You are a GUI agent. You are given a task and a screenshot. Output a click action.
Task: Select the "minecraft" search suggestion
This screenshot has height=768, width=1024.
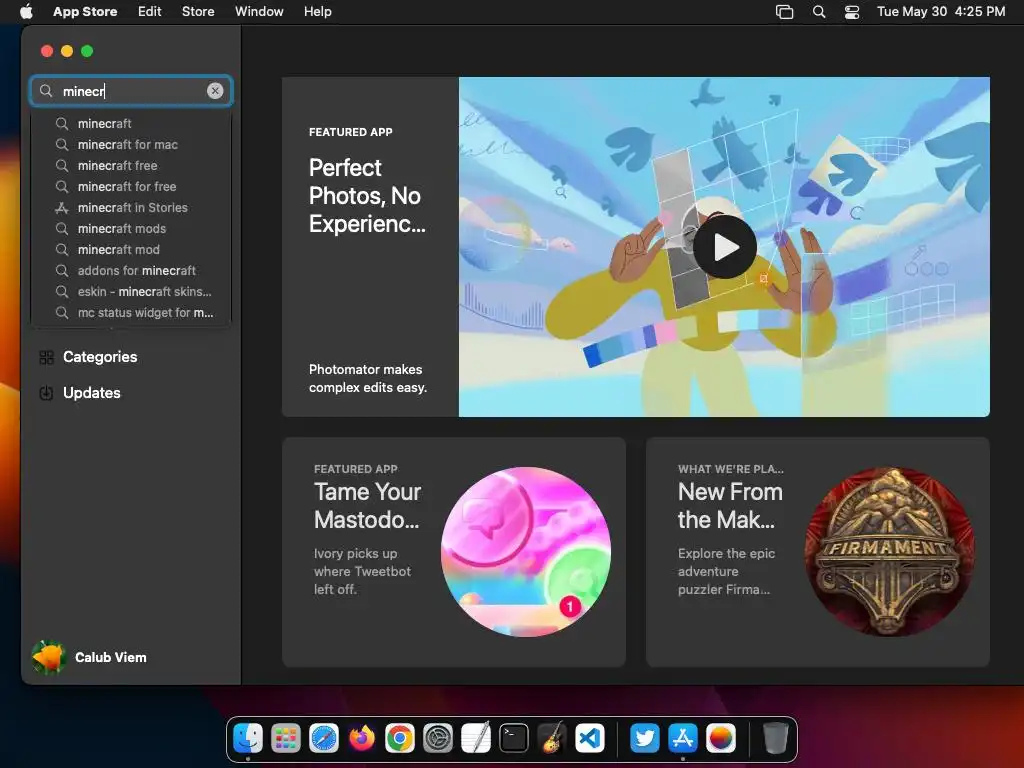[131, 123]
